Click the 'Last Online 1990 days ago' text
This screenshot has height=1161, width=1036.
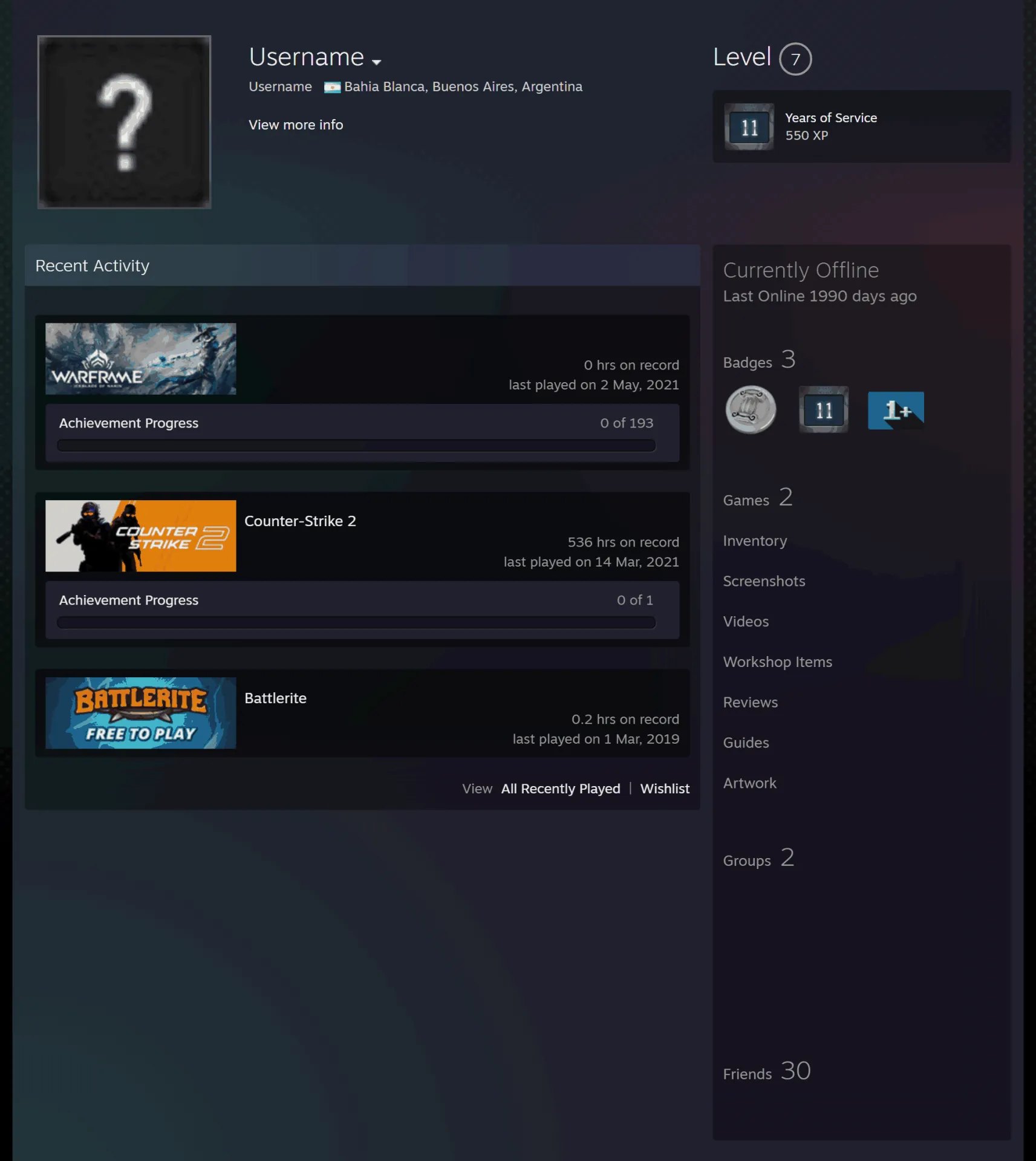point(819,296)
